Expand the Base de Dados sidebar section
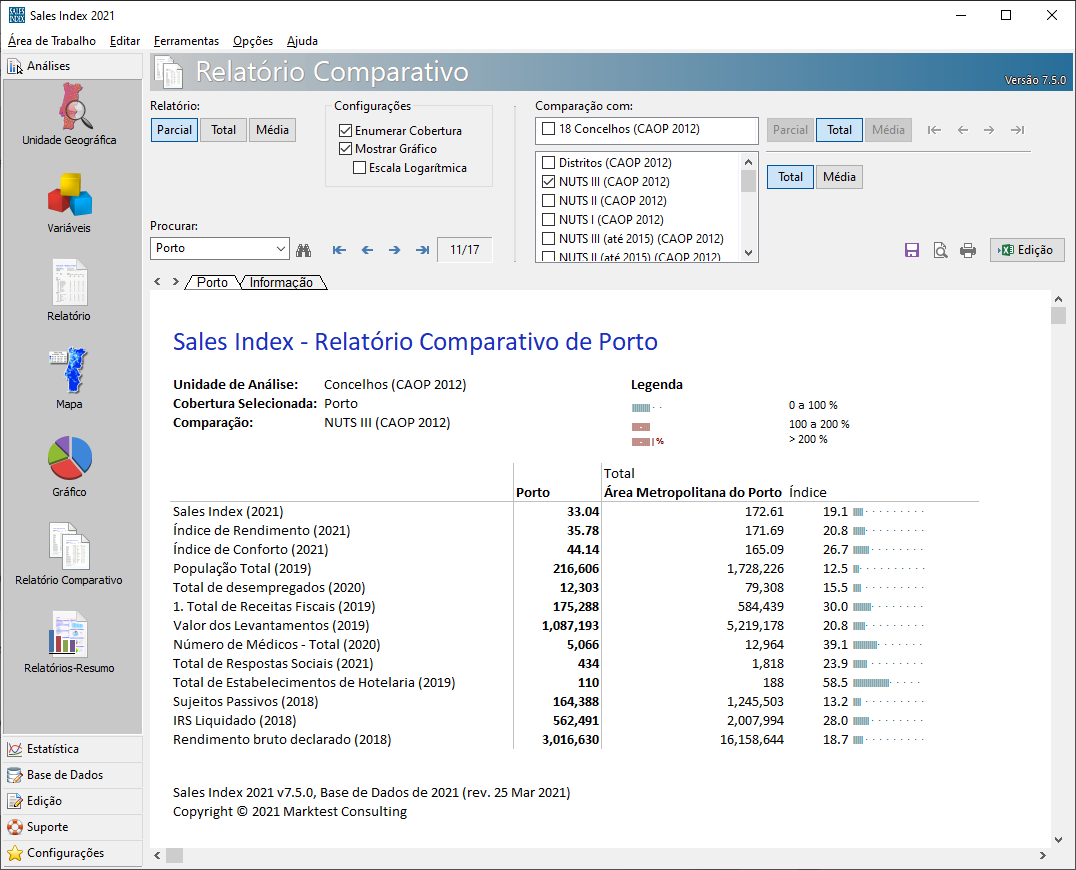The height and width of the screenshot is (870, 1076). coord(71,775)
